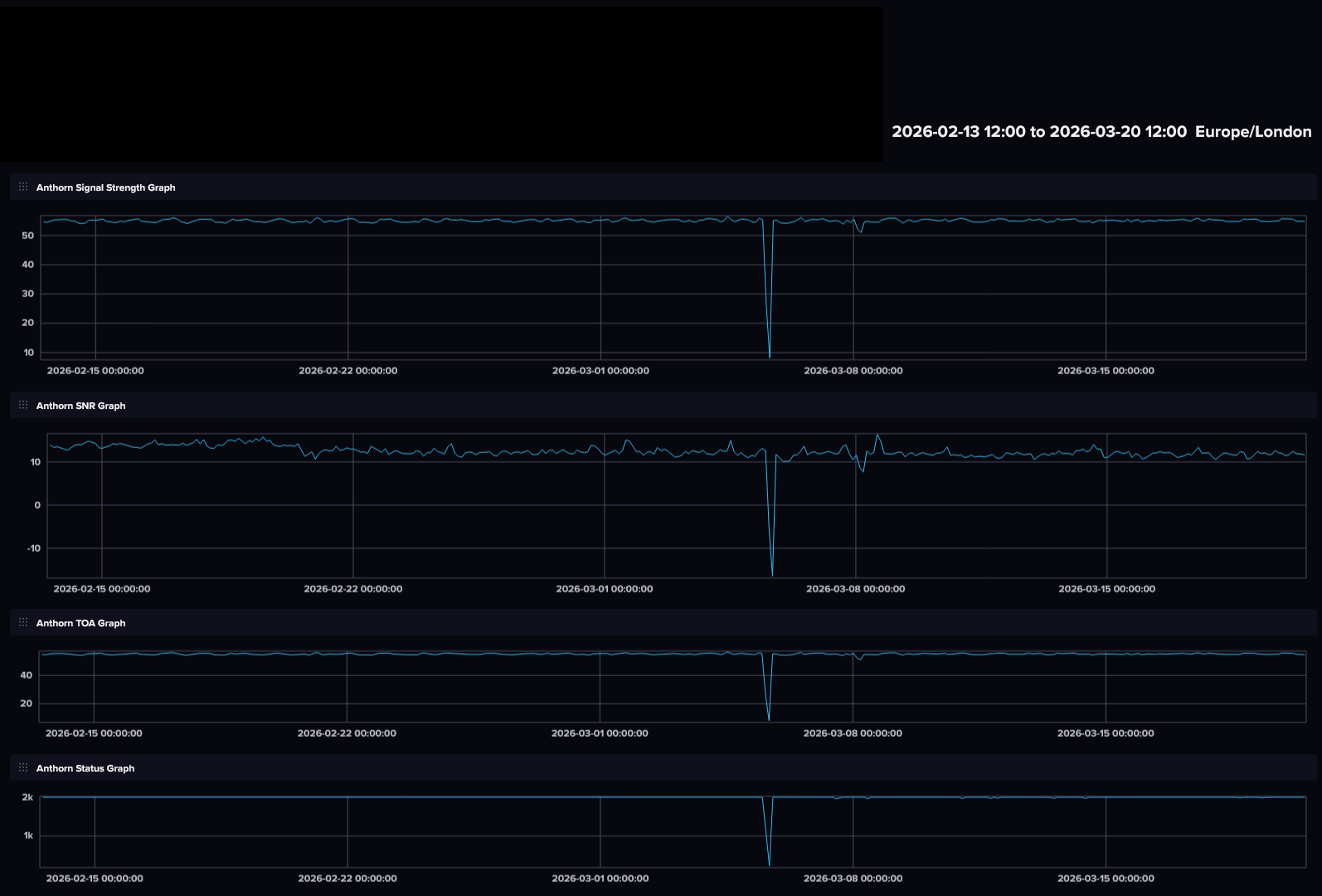Click the SNR peak just after 2026-03-08
The width and height of the screenshot is (1322, 896).
[877, 436]
